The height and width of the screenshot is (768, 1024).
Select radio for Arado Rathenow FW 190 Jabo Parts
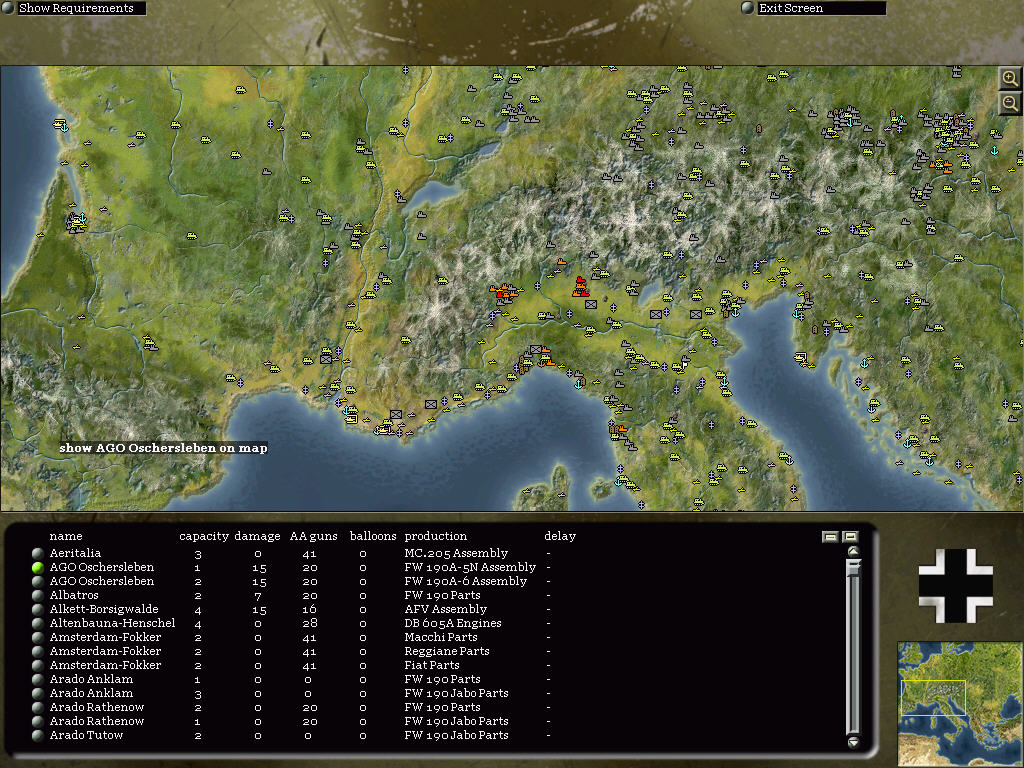(x=38, y=722)
